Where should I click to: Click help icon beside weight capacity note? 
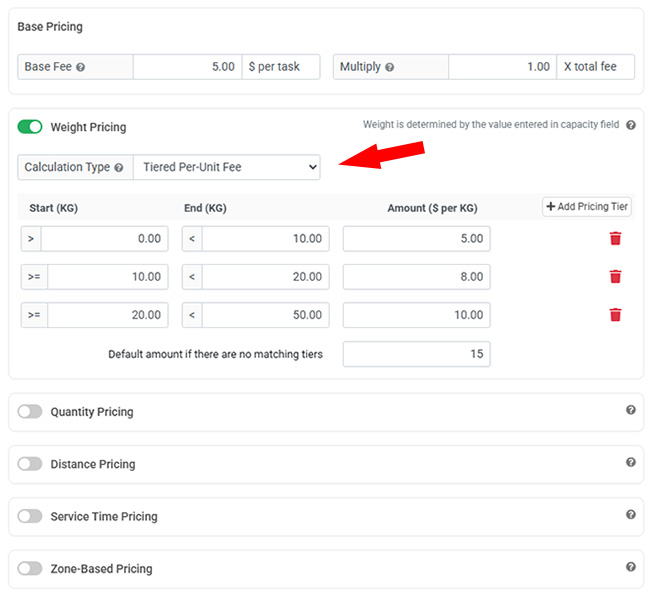630,125
